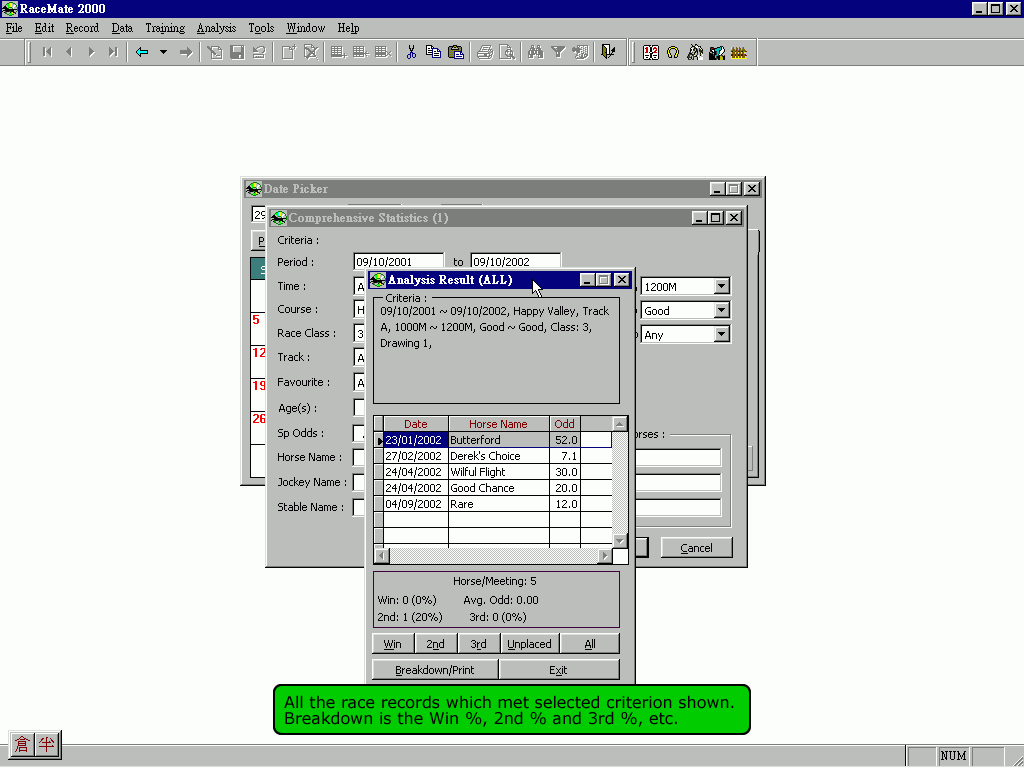Click the Paste clipboard toolbar icon
Viewport: 1024px width, 768px height.
(456, 52)
